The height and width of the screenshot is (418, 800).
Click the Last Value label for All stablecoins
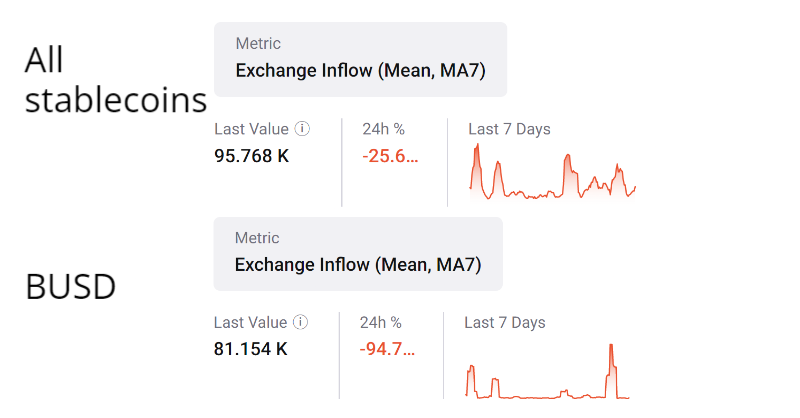coord(251,129)
